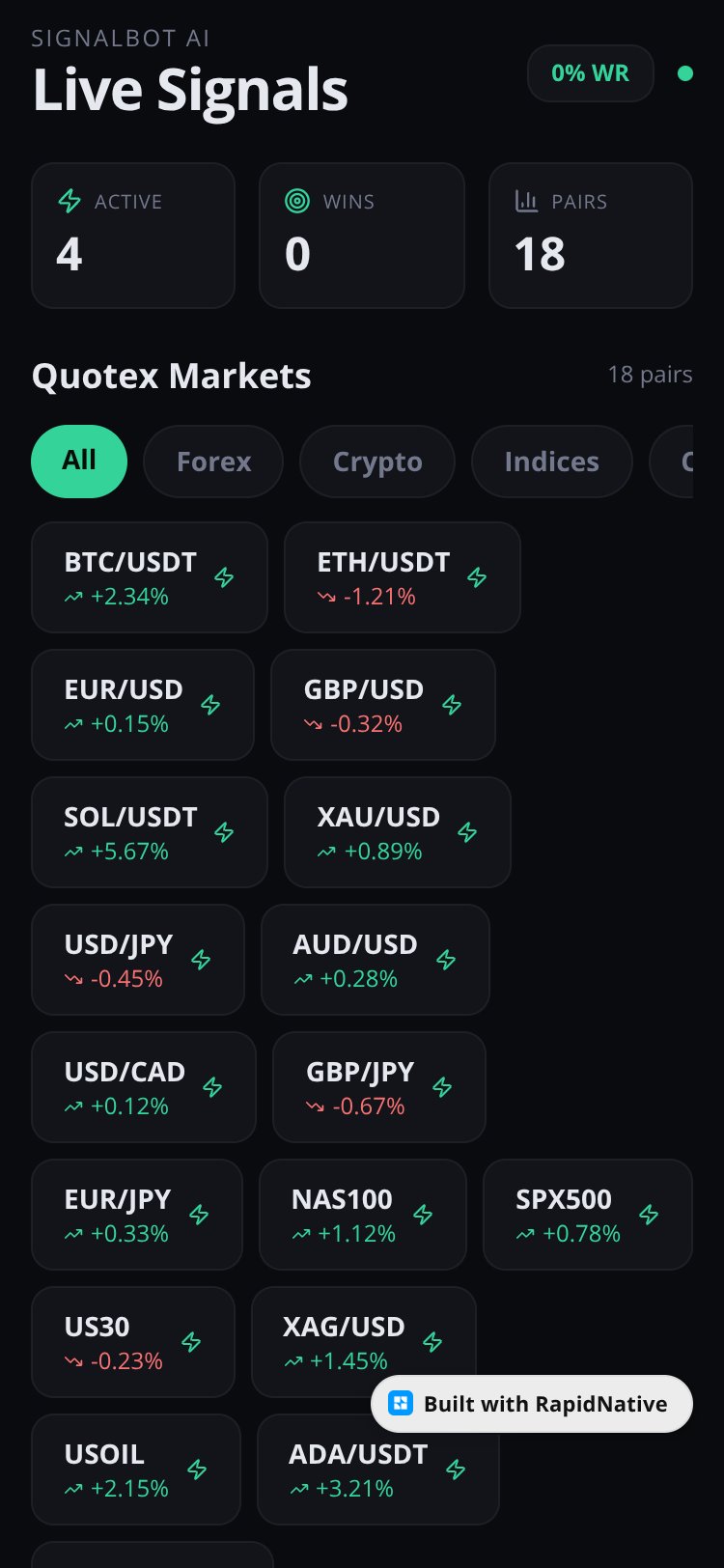Open Built with RapidNative link
This screenshot has height=1568, width=724.
click(532, 1404)
